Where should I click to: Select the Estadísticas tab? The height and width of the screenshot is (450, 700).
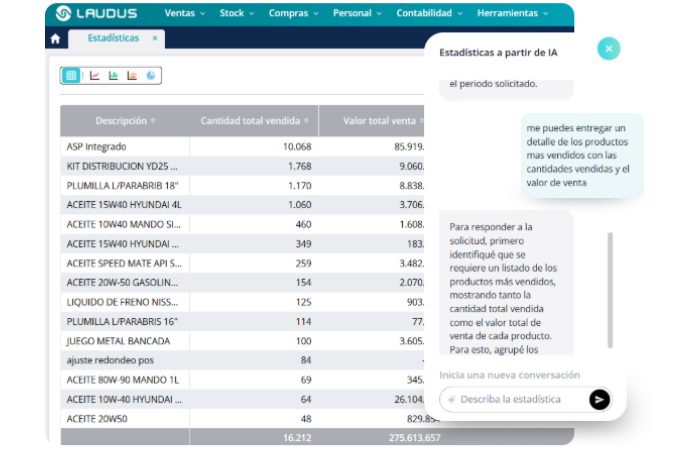pyautogui.click(x=113, y=38)
